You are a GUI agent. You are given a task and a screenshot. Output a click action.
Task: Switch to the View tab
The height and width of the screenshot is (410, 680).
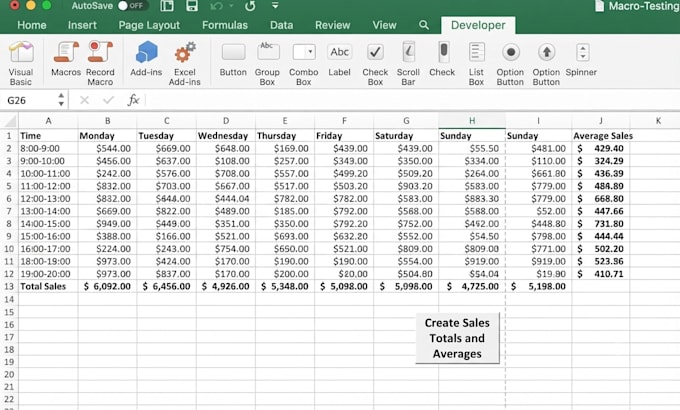coord(384,25)
